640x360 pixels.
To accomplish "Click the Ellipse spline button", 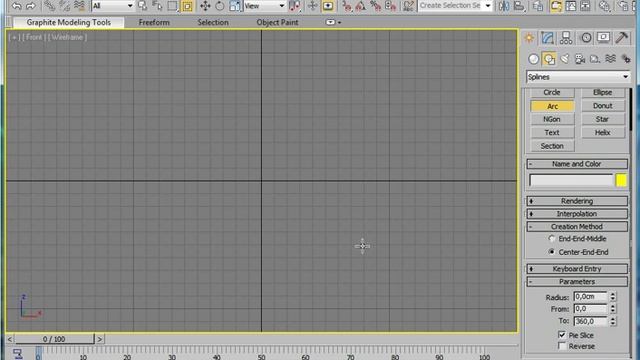I will (x=602, y=93).
